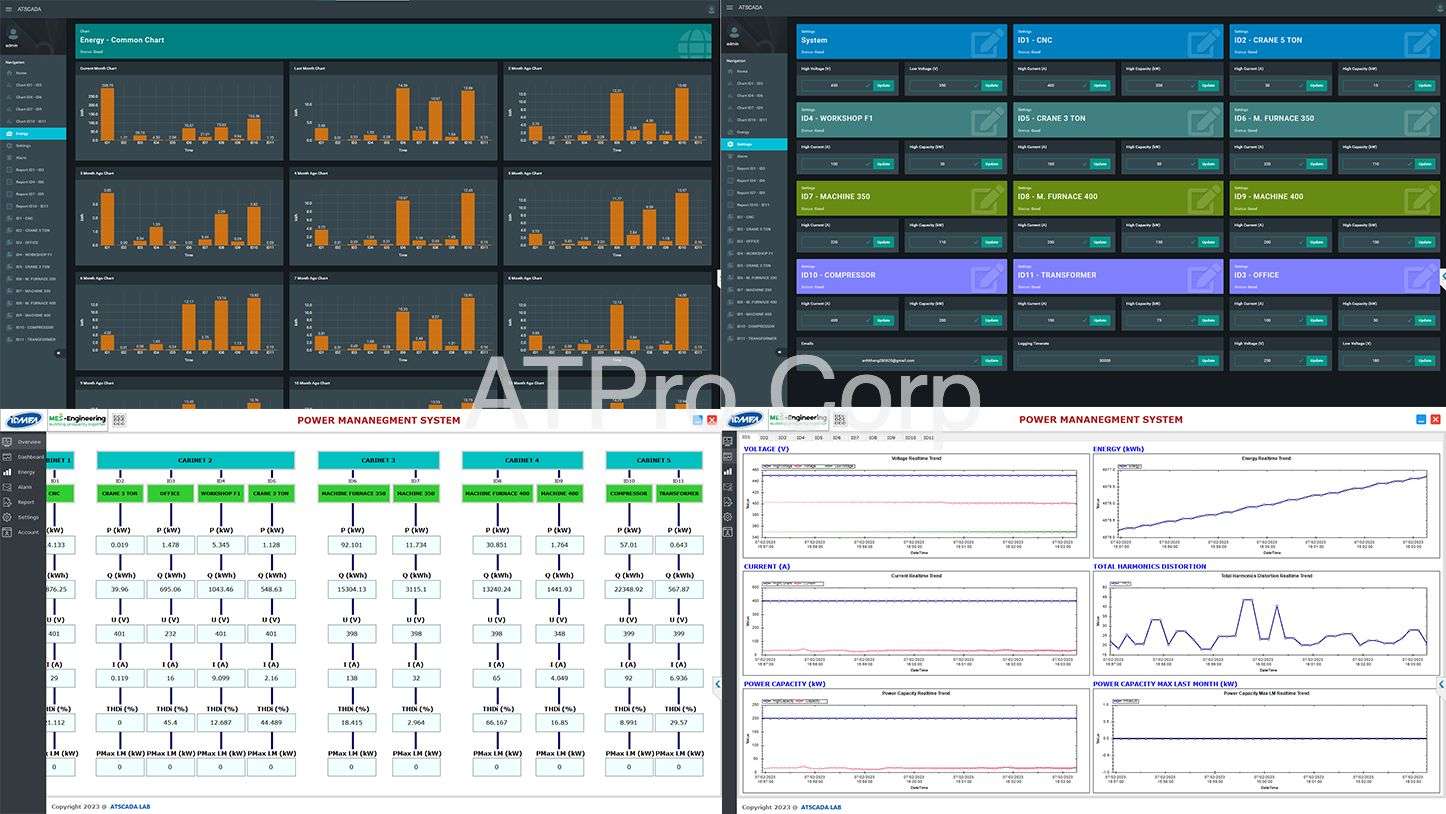The width and height of the screenshot is (1446, 814).
Task: Click the edit icon on ID6 - M. FURNACE 350 card
Action: tap(1421, 121)
